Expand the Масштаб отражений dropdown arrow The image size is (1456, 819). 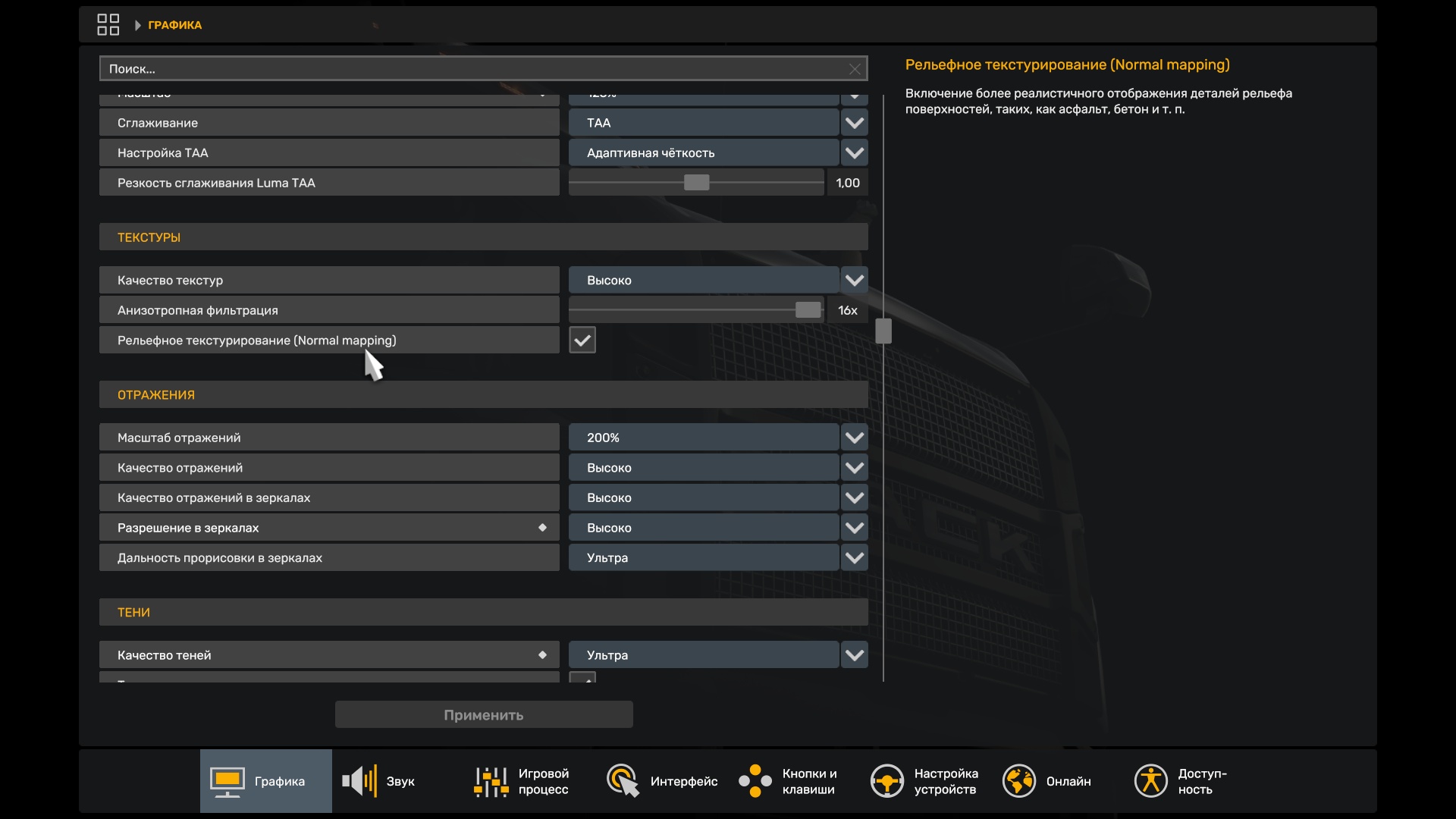(x=854, y=438)
